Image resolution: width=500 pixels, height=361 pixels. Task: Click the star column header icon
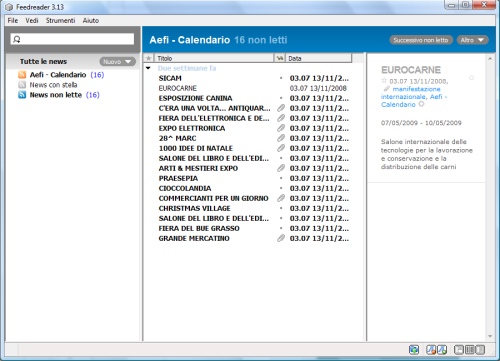point(149,58)
